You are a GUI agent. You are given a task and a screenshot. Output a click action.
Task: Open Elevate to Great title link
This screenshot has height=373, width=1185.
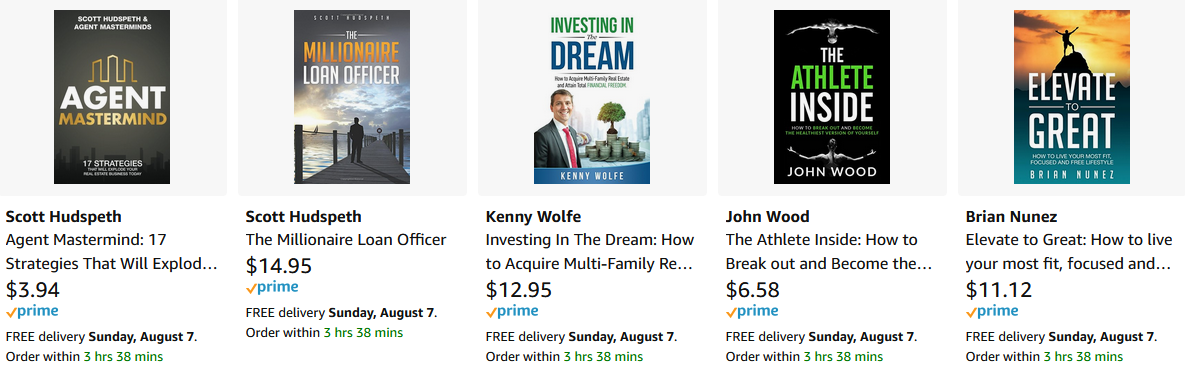(1069, 252)
